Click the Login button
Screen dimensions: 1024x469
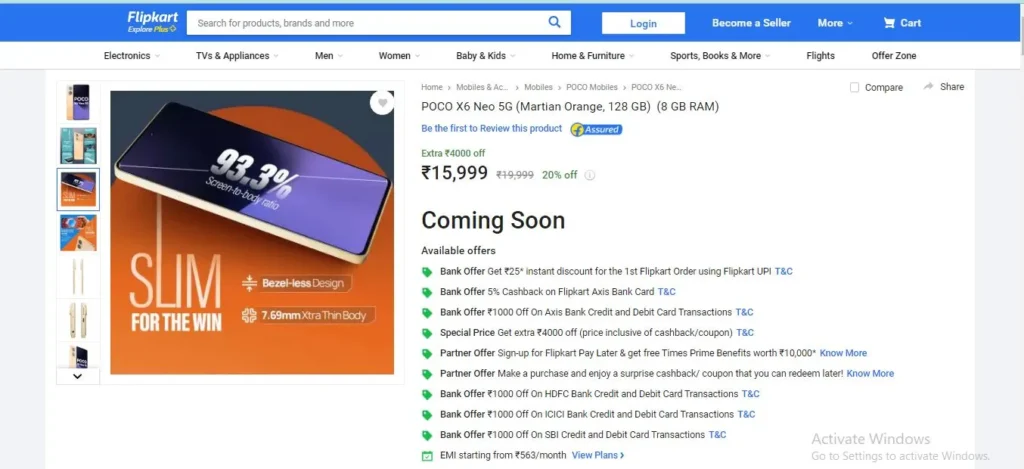pos(643,23)
